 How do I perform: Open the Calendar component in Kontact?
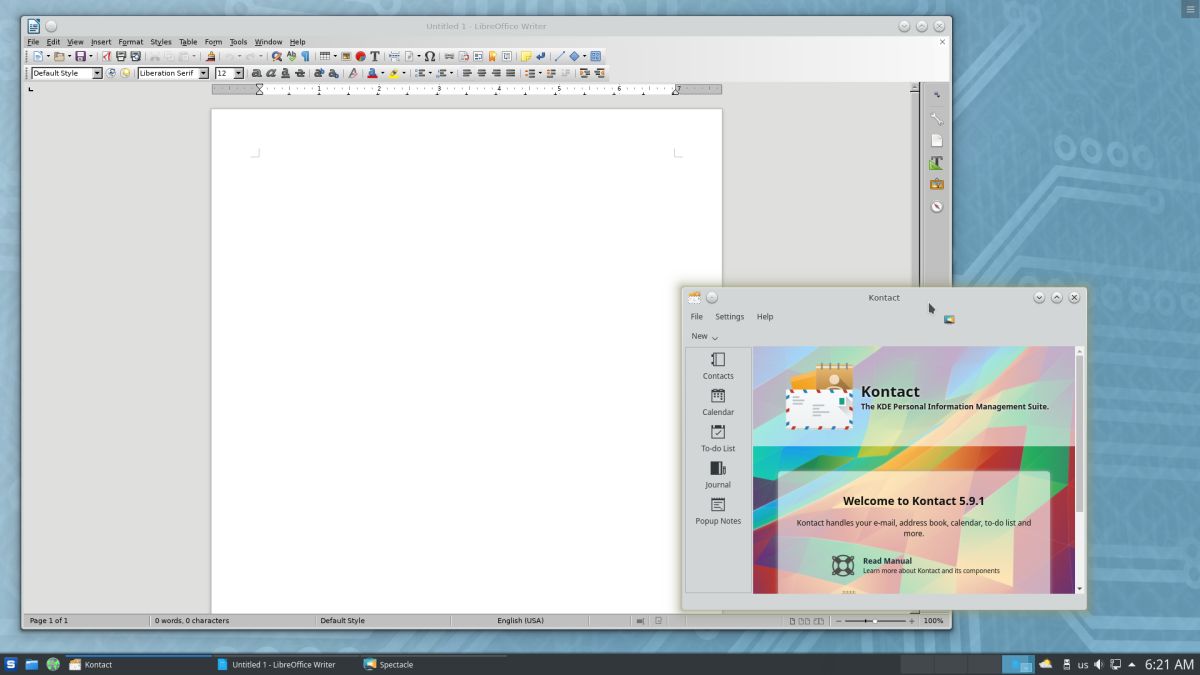click(x=718, y=403)
